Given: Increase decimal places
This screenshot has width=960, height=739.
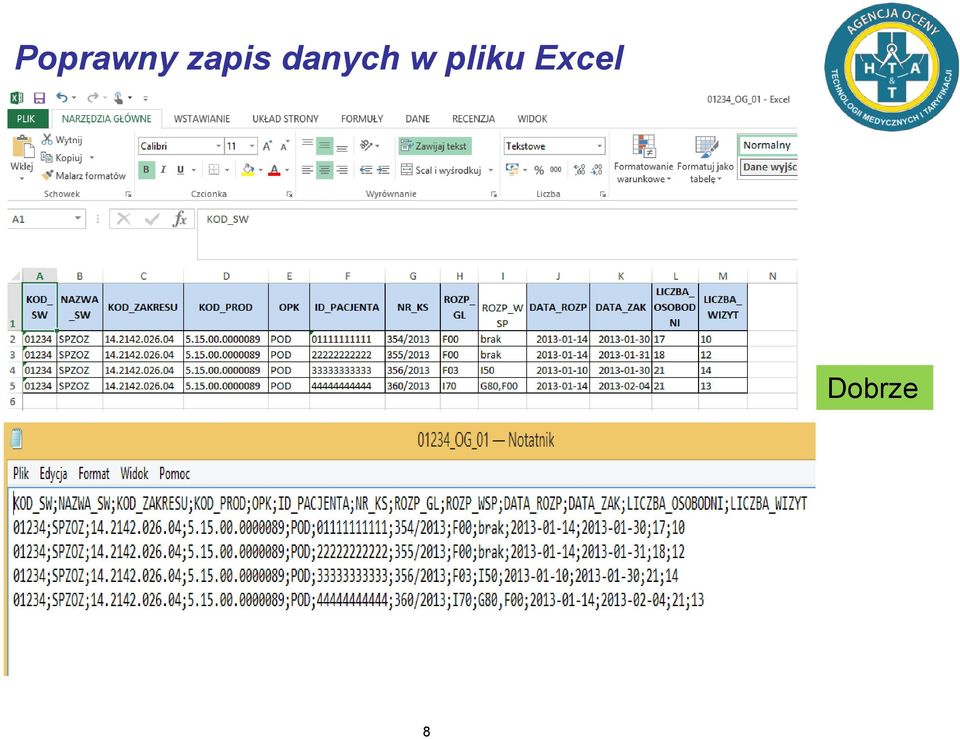Looking at the screenshot, I should 580,170.
